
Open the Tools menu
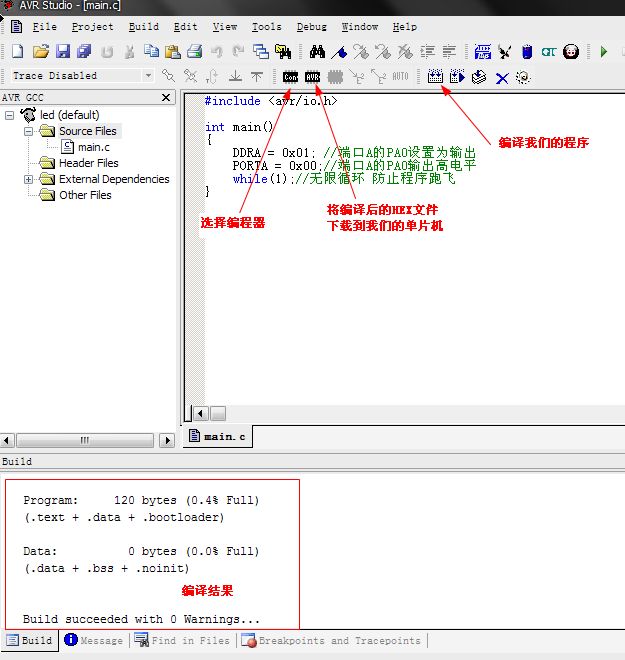(267, 27)
